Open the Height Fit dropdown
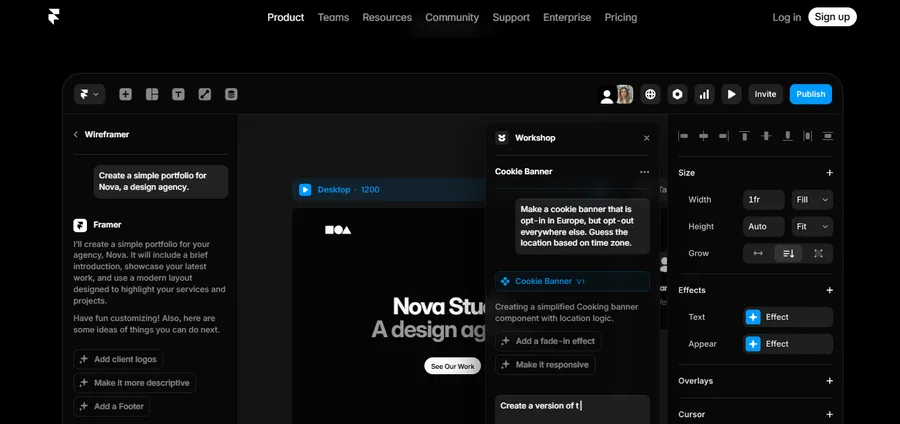 click(812, 227)
